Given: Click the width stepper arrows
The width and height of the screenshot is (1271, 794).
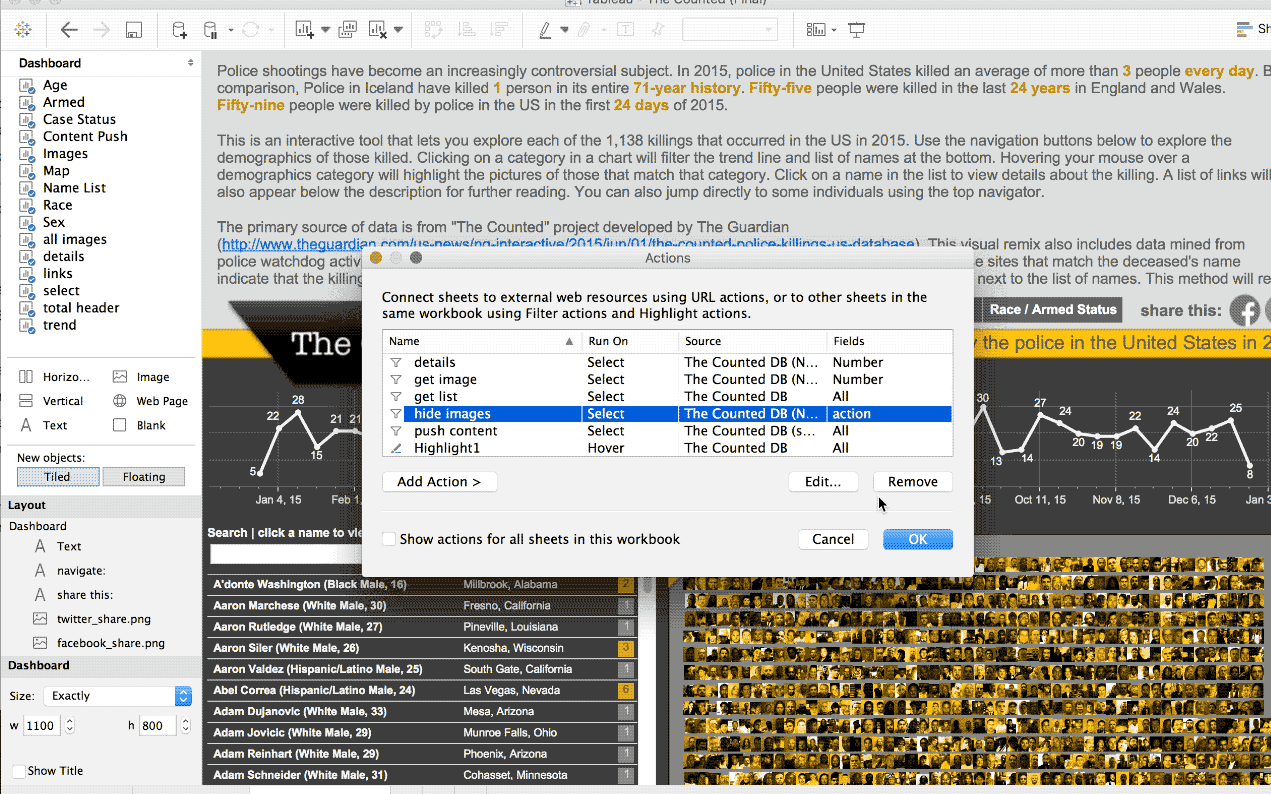Looking at the screenshot, I should 69,726.
